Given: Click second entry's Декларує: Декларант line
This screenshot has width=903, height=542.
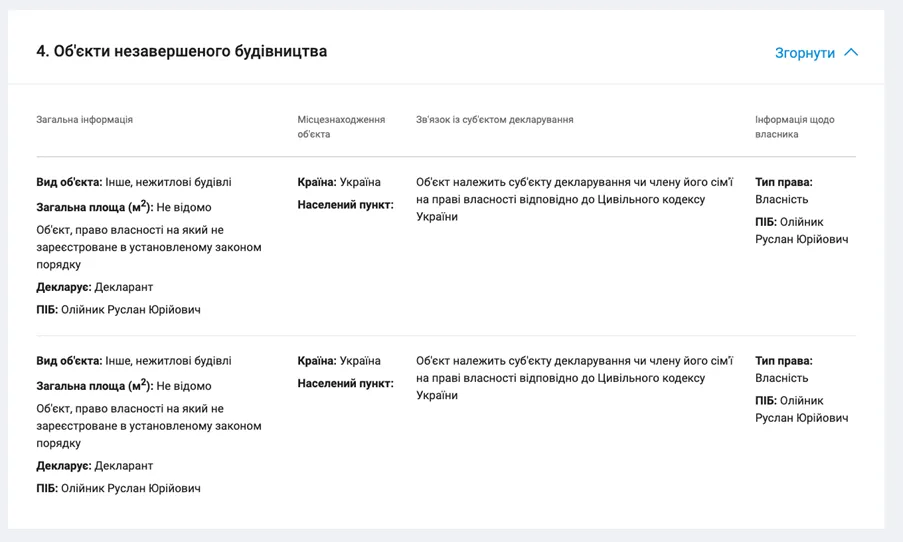Looking at the screenshot, I should click(x=94, y=465).
